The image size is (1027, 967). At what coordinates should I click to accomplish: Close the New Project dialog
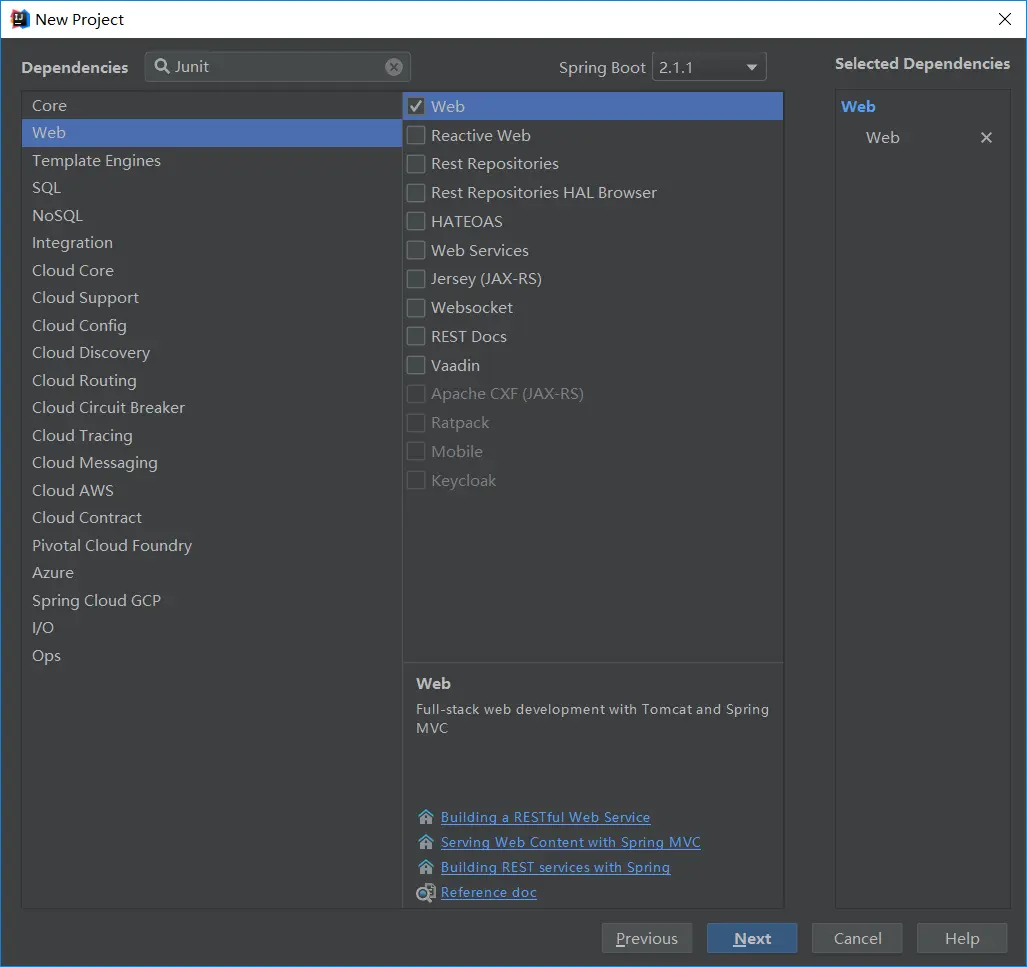click(x=1005, y=19)
